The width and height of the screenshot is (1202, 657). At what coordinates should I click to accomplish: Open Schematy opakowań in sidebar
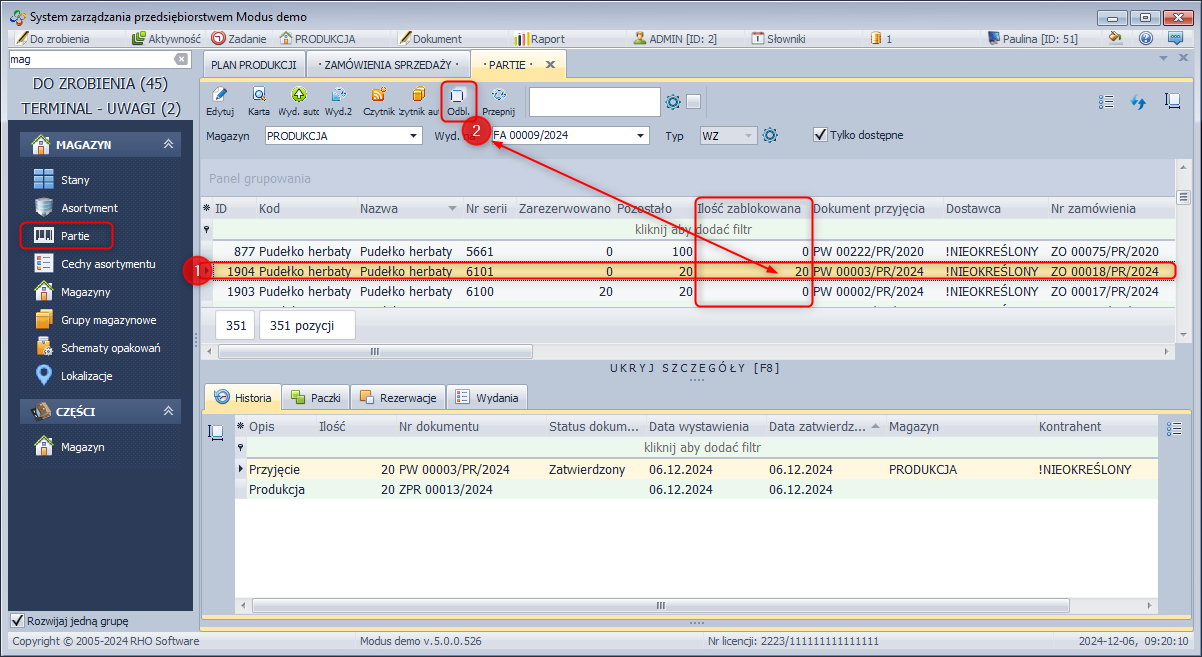(110, 348)
